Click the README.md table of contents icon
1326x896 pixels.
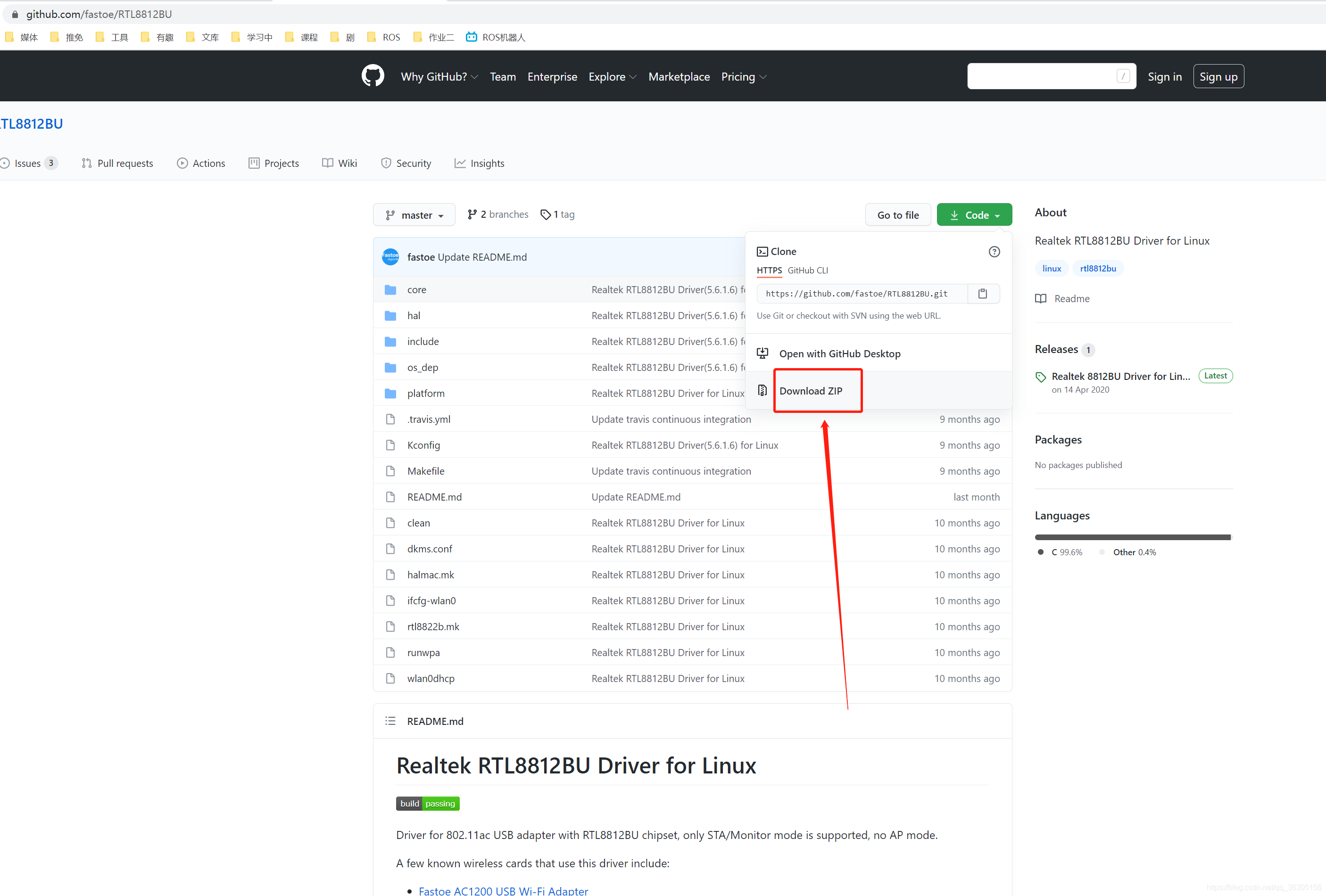tap(390, 721)
